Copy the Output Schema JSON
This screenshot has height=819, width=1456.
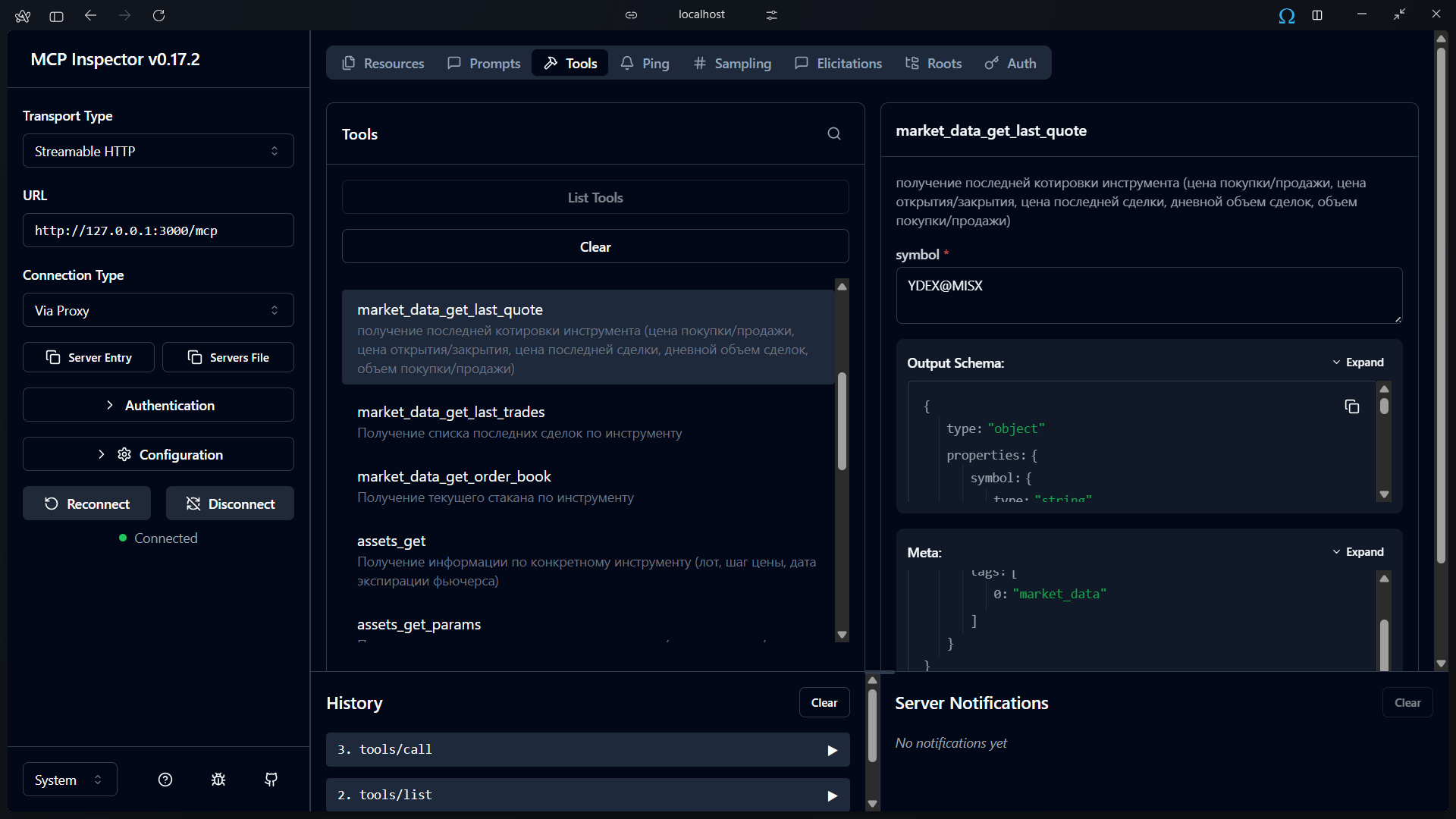pos(1351,407)
